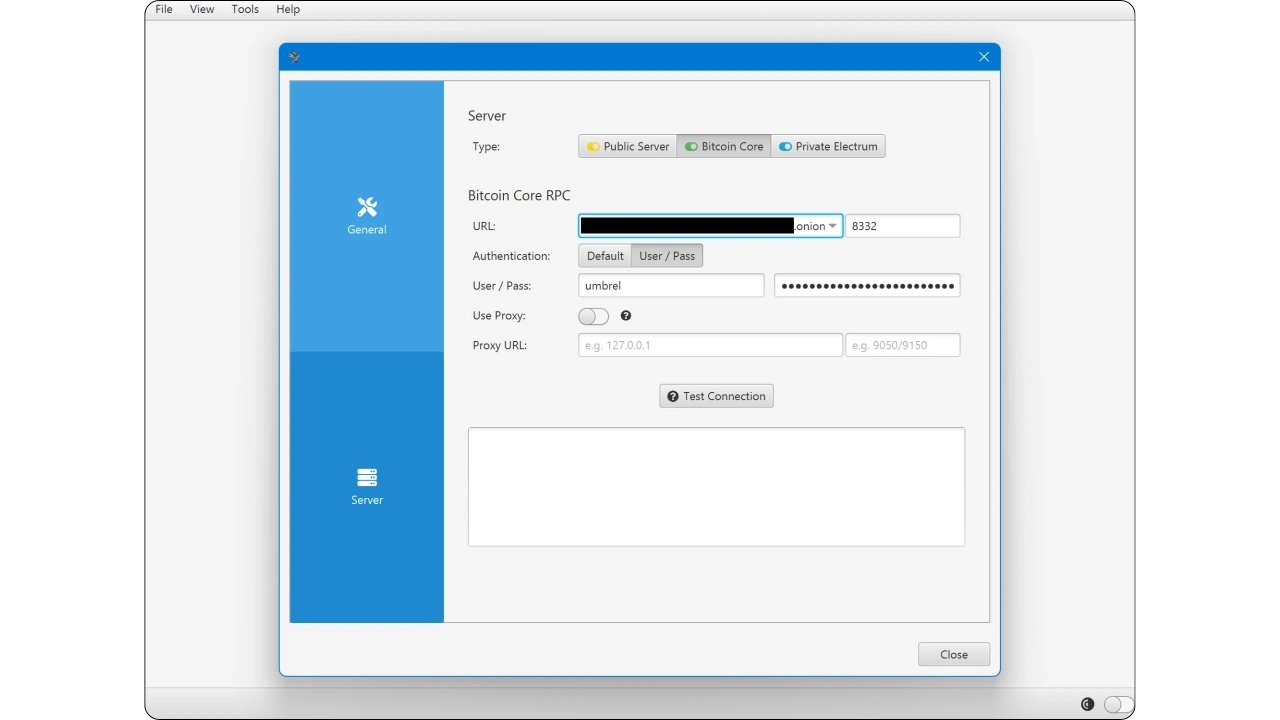The width and height of the screenshot is (1280, 720).
Task: Click the Test Connection button
Action: pos(716,396)
